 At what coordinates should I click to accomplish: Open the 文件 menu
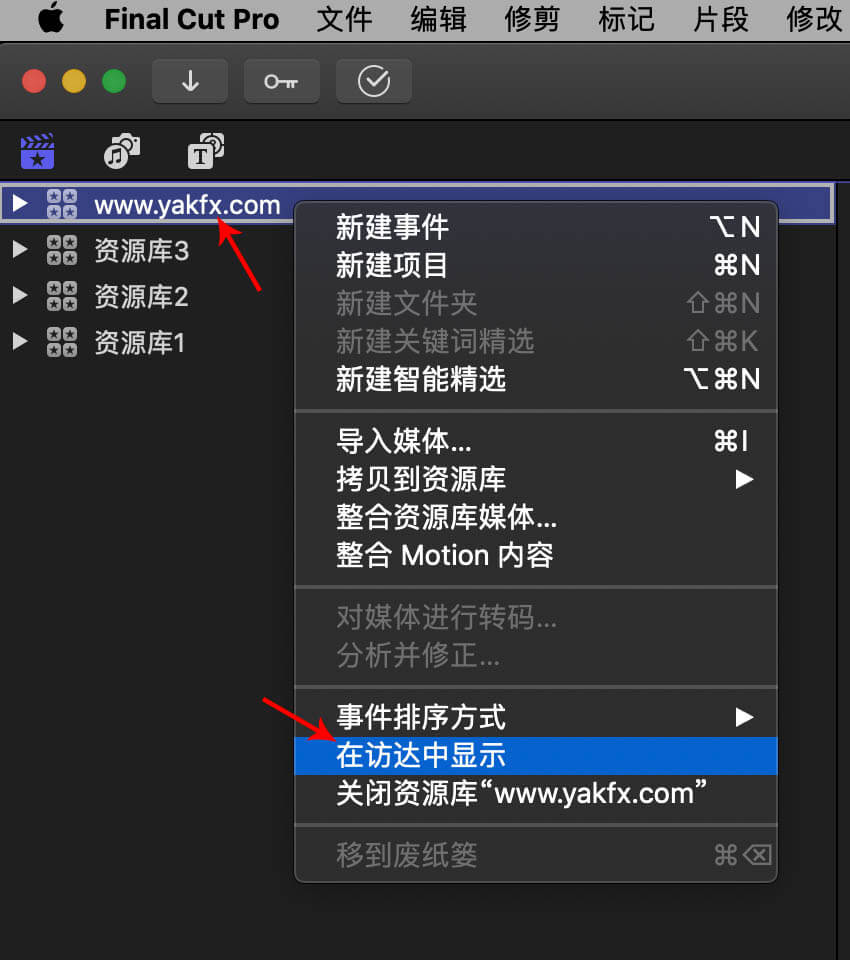tap(344, 19)
